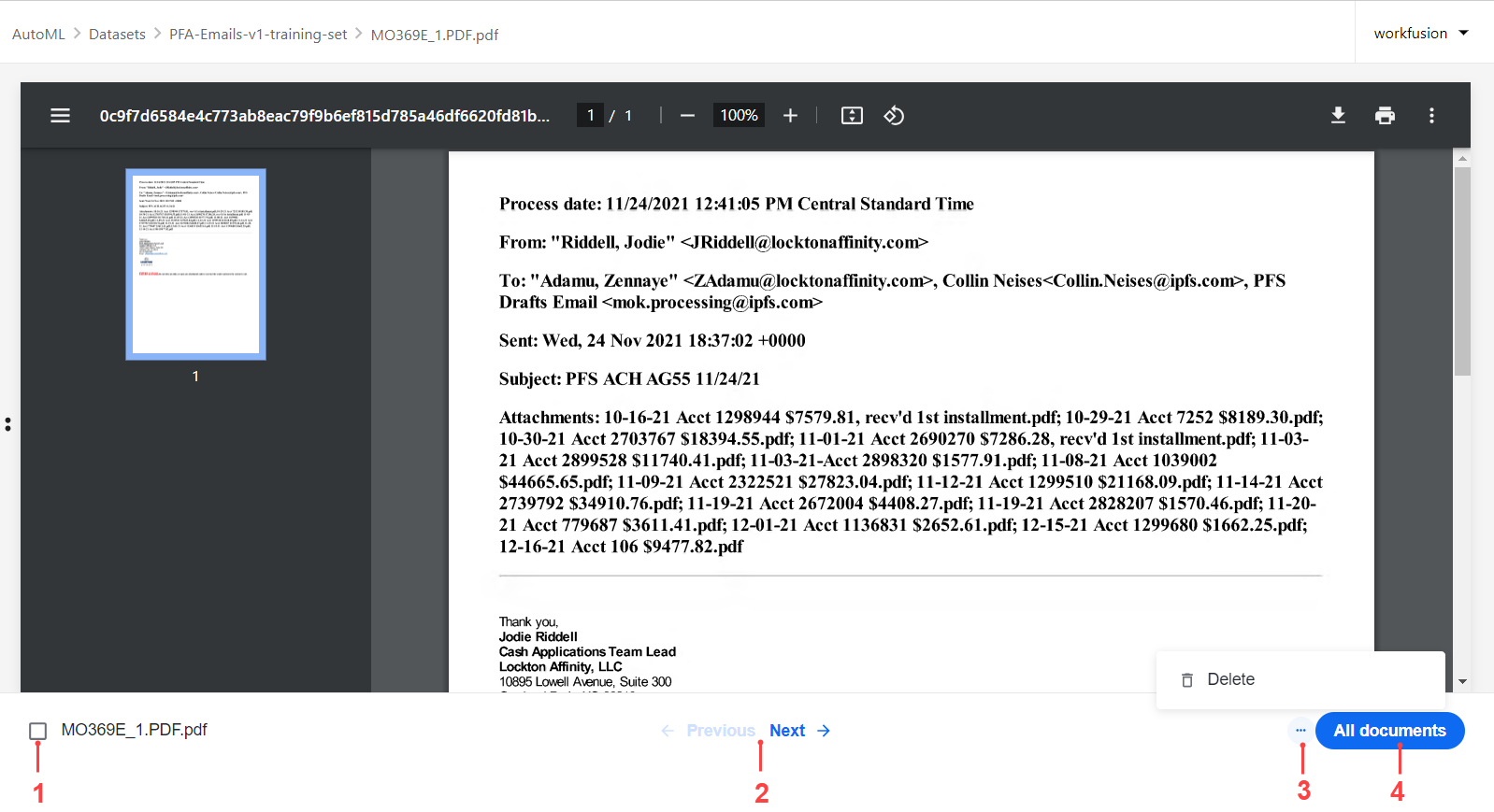Click the From: Riddell, Jodie line

tap(713, 243)
